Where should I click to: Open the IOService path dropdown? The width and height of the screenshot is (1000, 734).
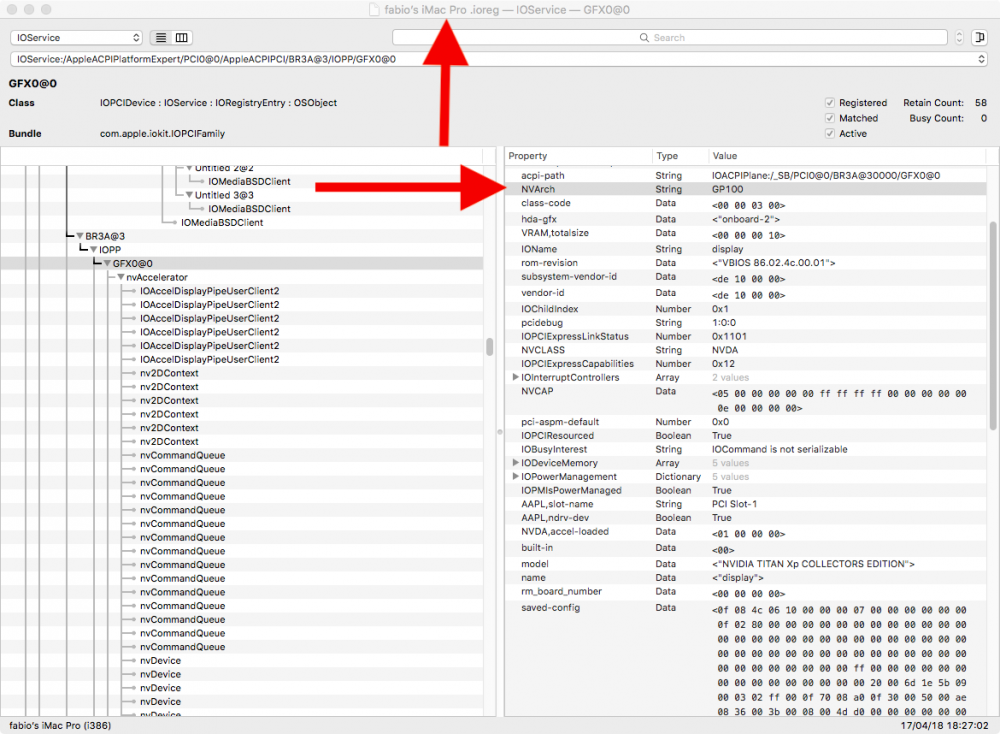(x=499, y=59)
